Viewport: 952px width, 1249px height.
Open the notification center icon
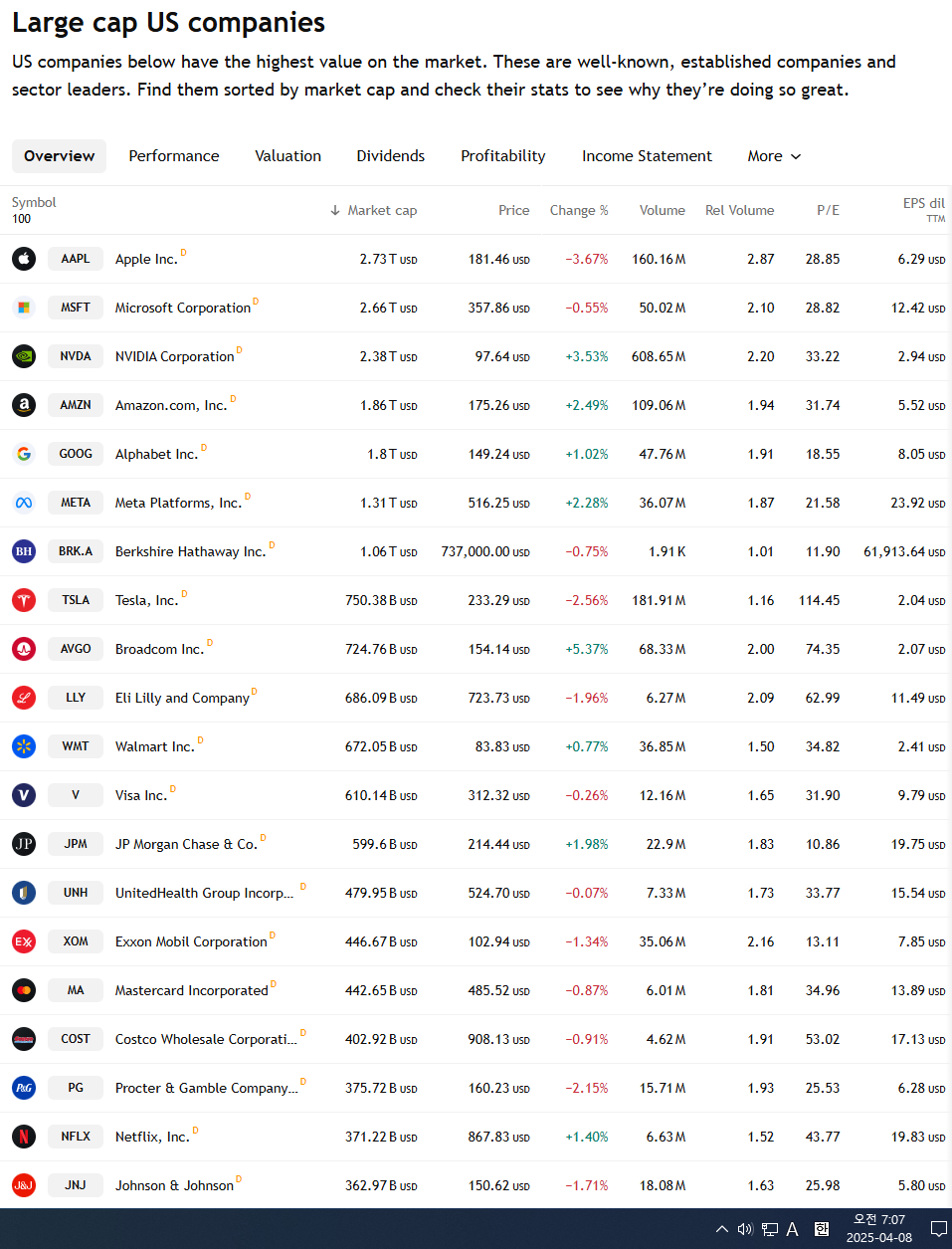[x=938, y=1229]
